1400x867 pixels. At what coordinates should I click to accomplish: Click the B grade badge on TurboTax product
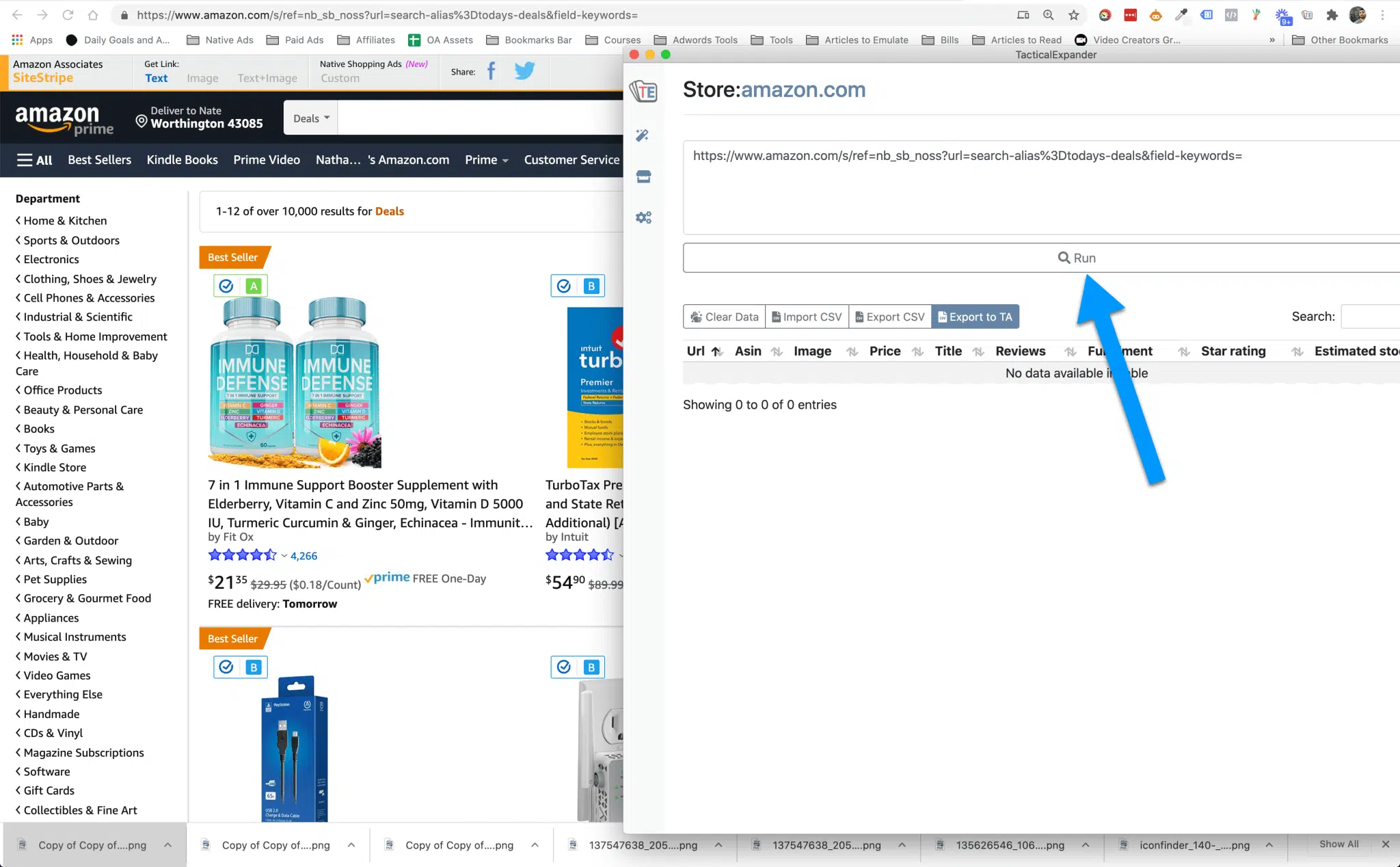(x=591, y=286)
